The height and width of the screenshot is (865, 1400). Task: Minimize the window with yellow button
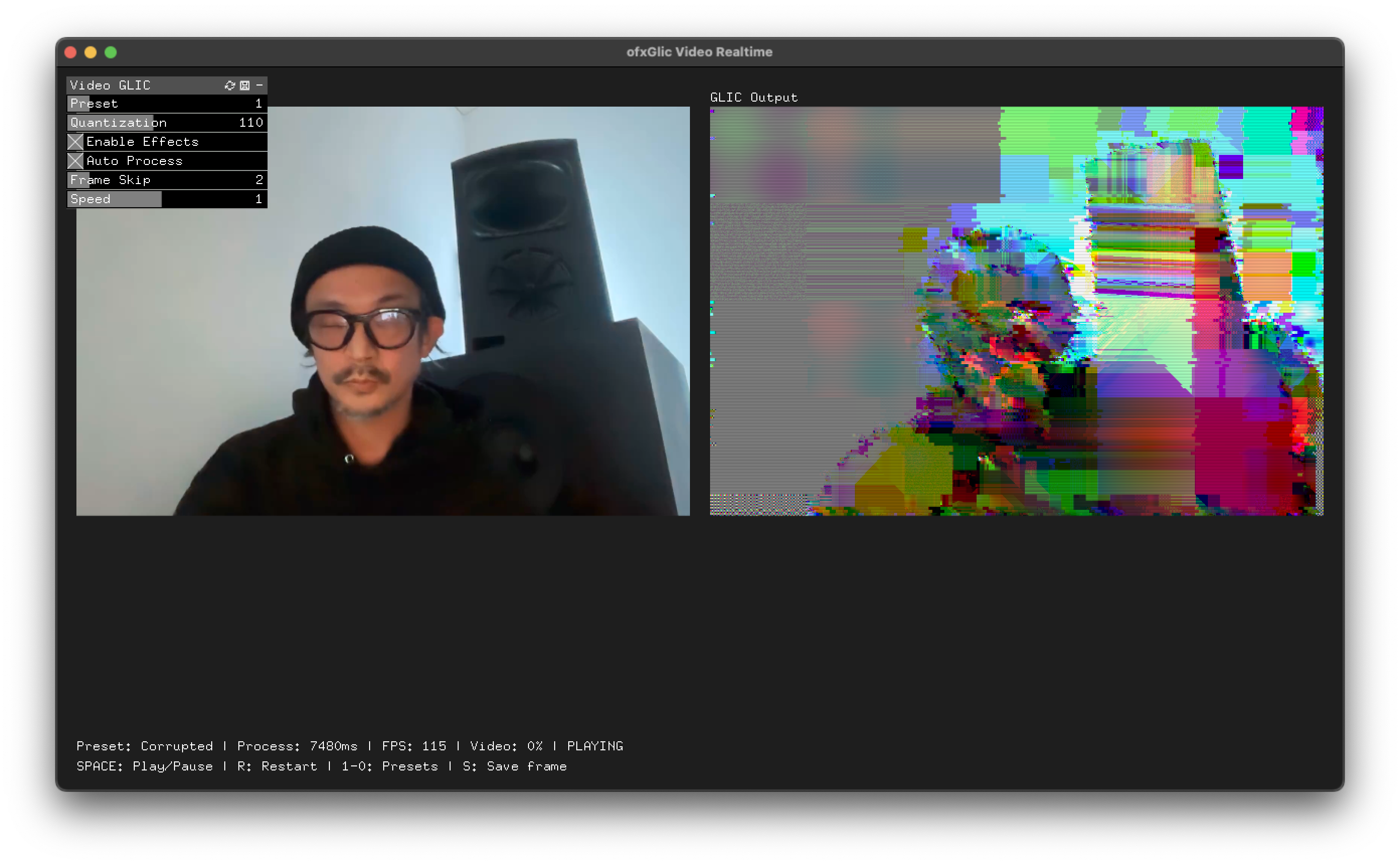(91, 52)
